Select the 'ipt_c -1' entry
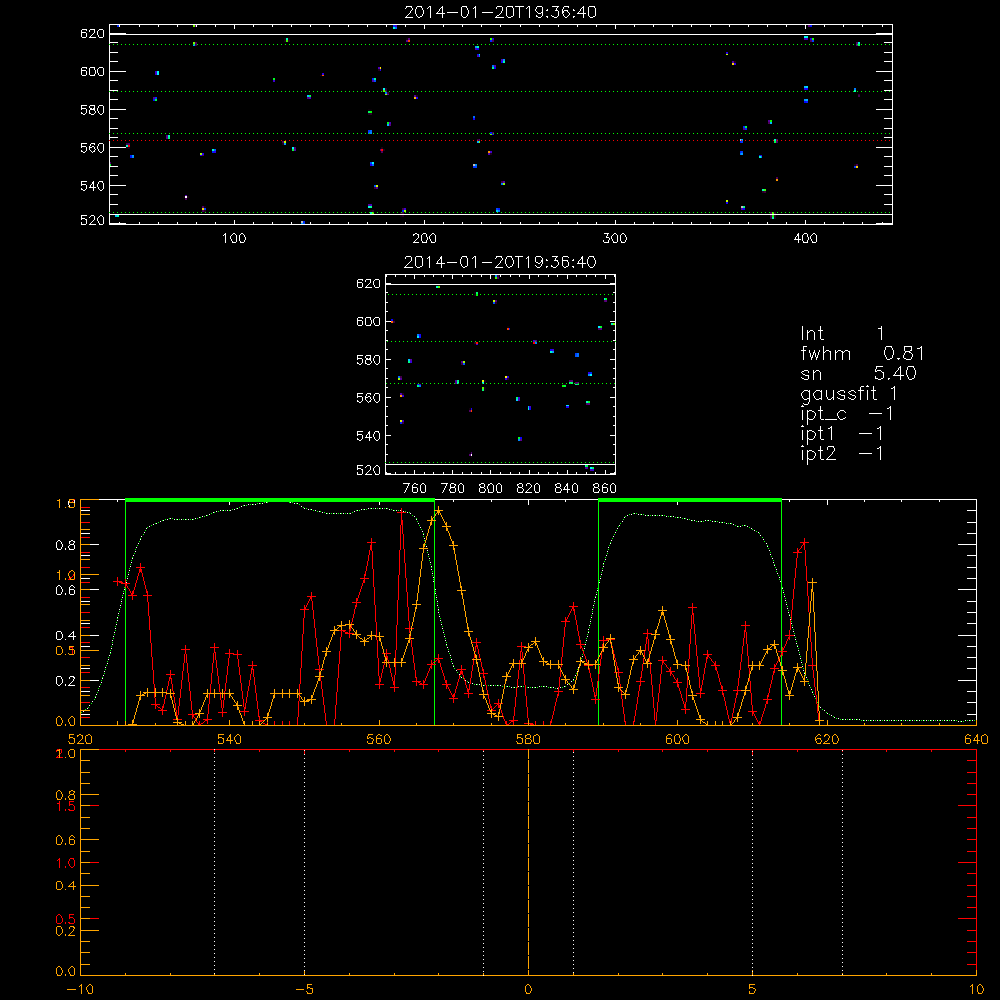The height and width of the screenshot is (1000, 1000). [x=847, y=414]
